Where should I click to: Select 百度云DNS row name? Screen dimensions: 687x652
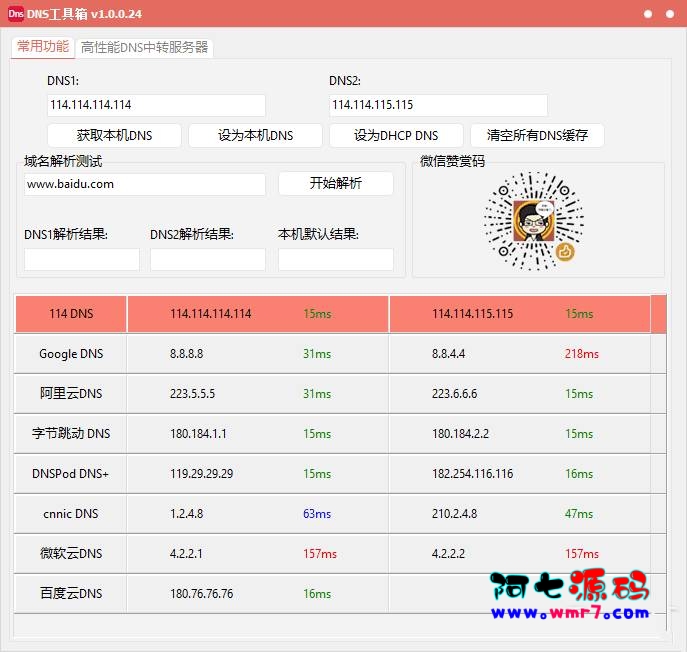71,594
